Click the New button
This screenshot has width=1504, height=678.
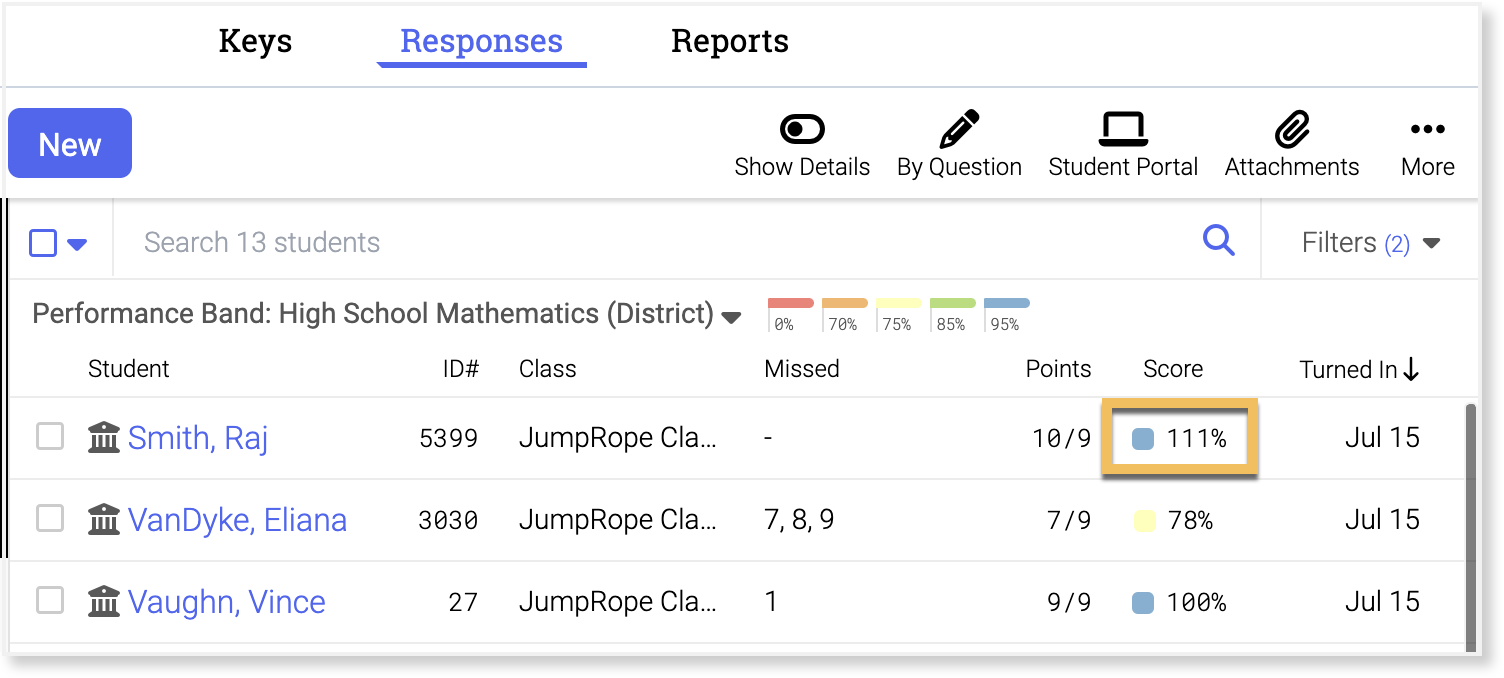70,144
